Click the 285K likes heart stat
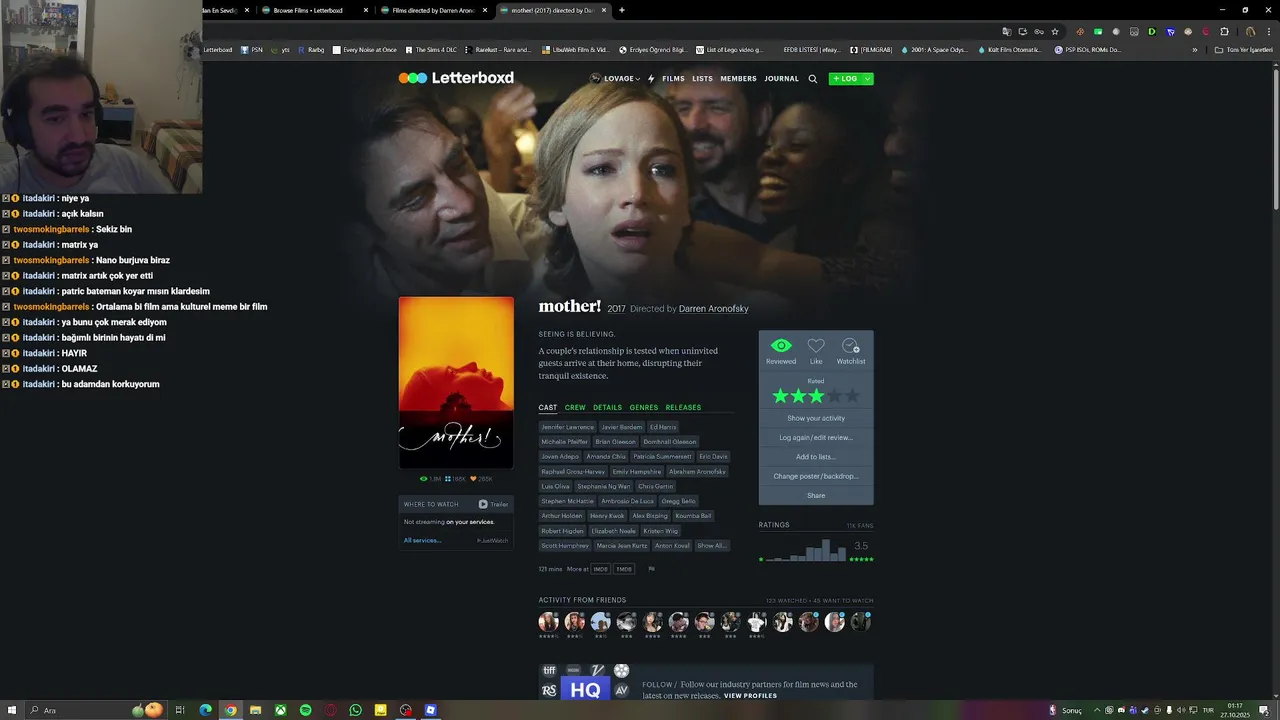This screenshot has height=720, width=1280. click(x=481, y=479)
